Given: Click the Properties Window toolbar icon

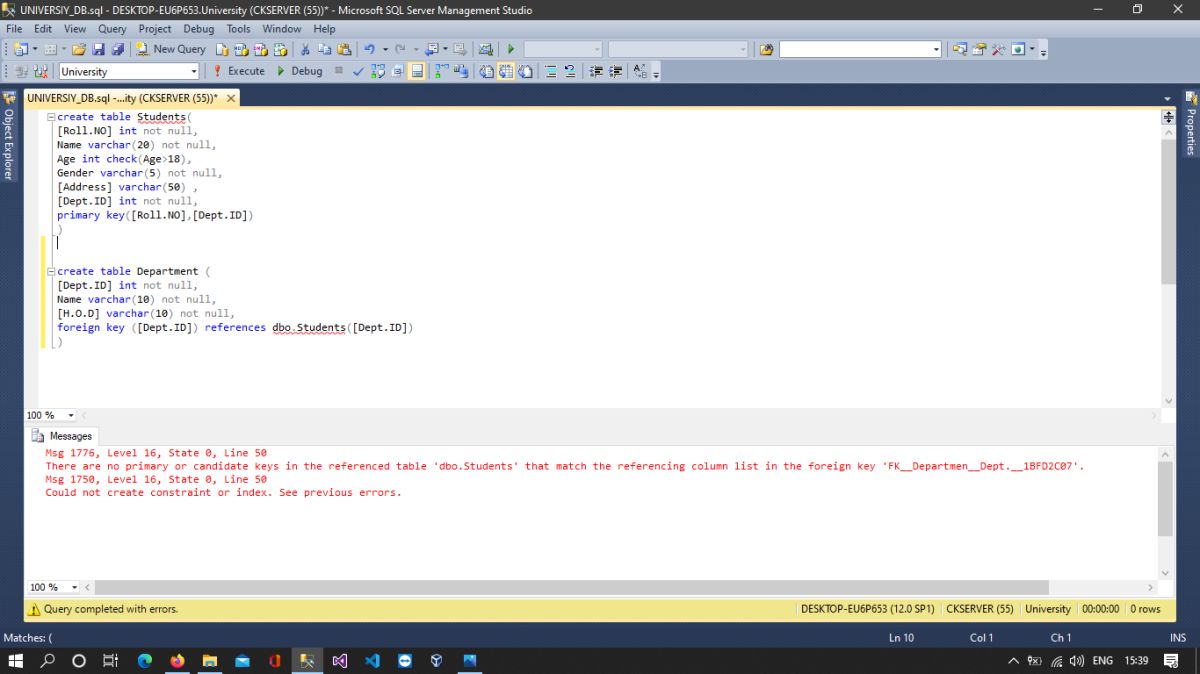Looking at the screenshot, I should pos(979,49).
